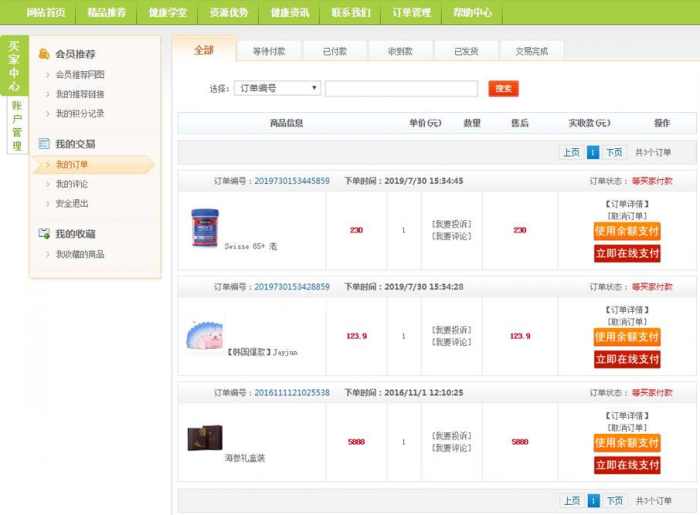
Task: Select 我的评论 in the sidebar
Action: click(72, 184)
